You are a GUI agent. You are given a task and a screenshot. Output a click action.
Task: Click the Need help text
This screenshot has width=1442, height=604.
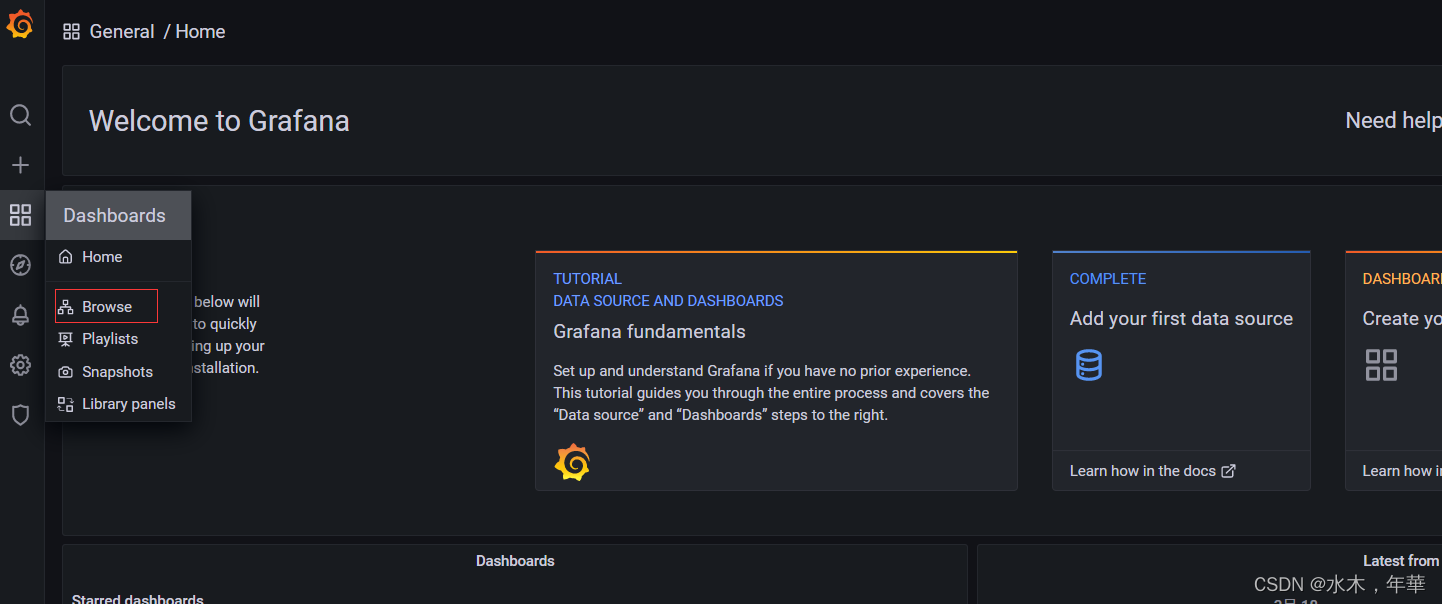click(x=1393, y=121)
